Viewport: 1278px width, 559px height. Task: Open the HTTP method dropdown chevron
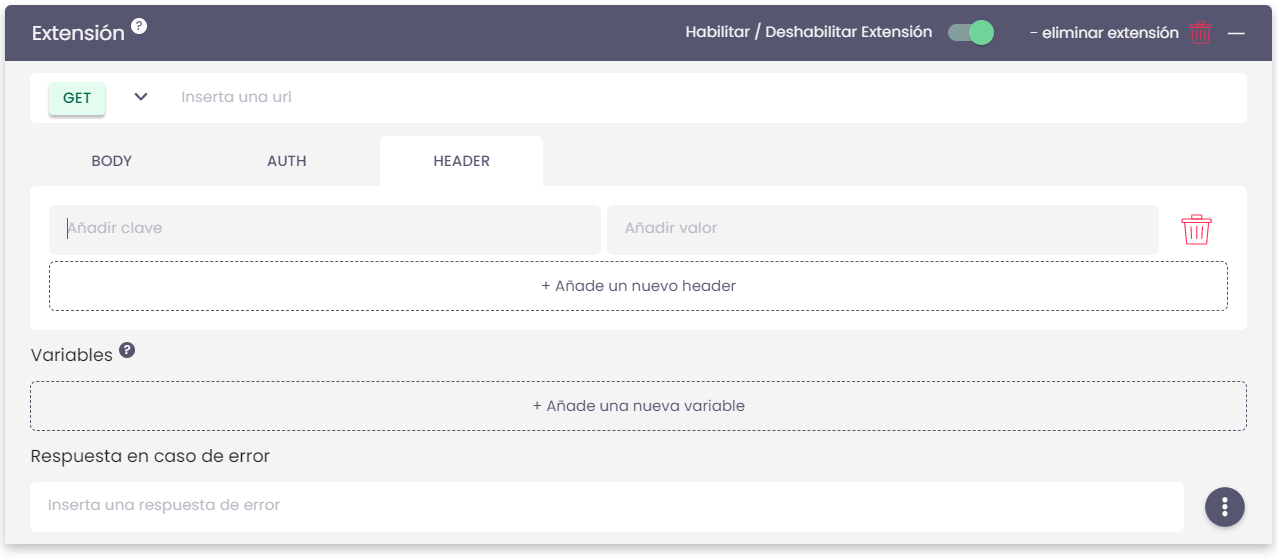point(141,97)
